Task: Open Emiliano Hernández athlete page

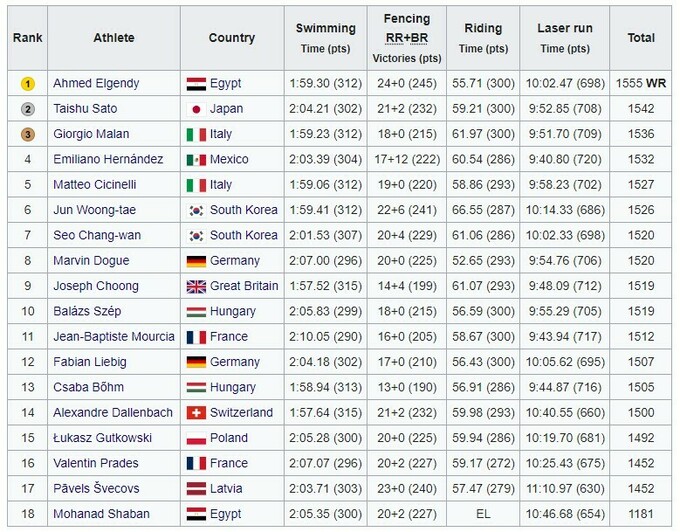Action: point(107,159)
